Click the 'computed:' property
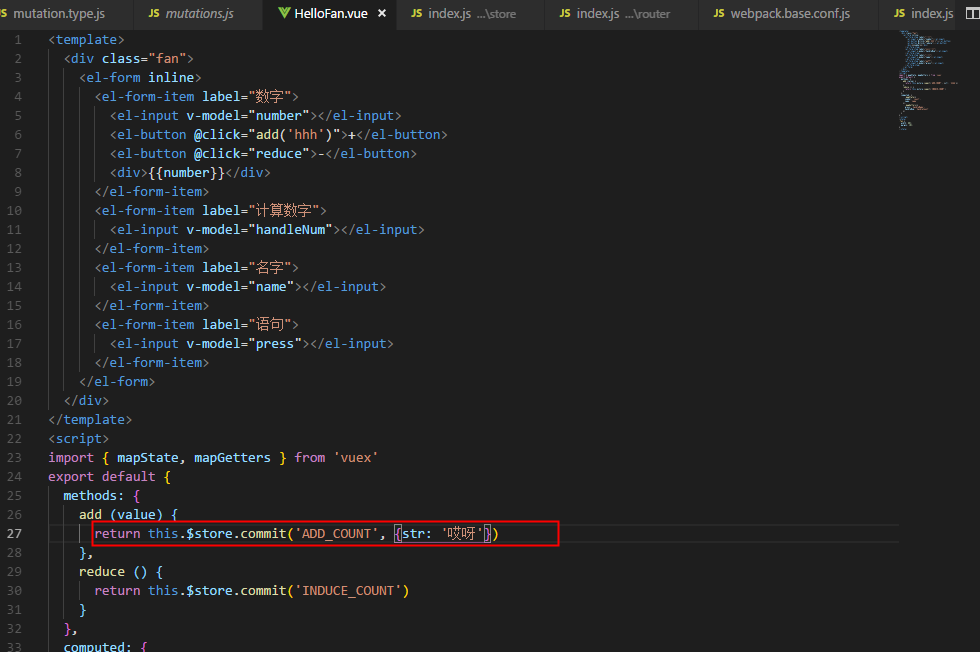Viewport: 980px width, 652px height. [98, 646]
